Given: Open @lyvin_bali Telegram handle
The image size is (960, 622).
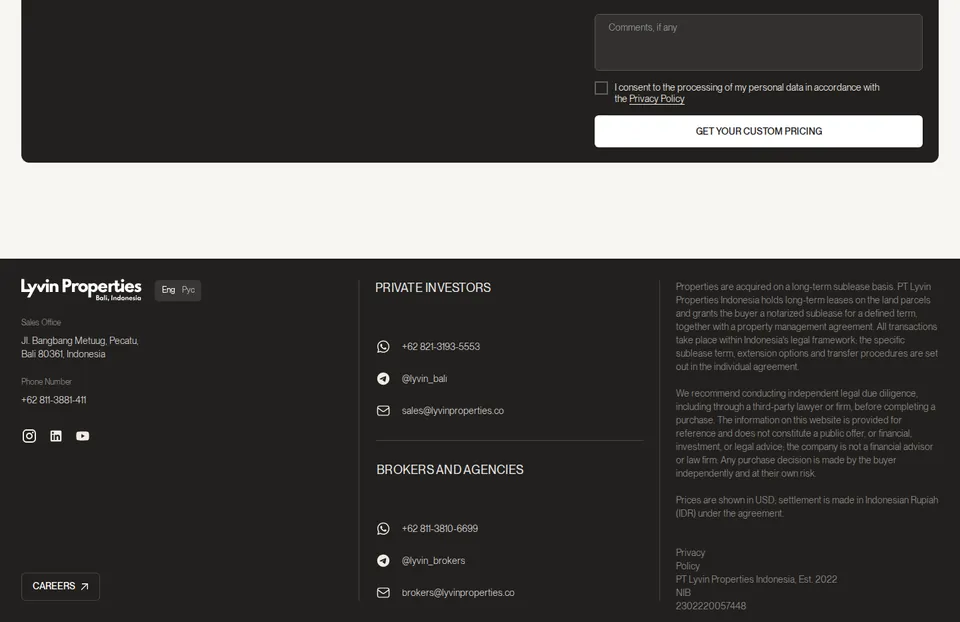Looking at the screenshot, I should [x=424, y=379].
